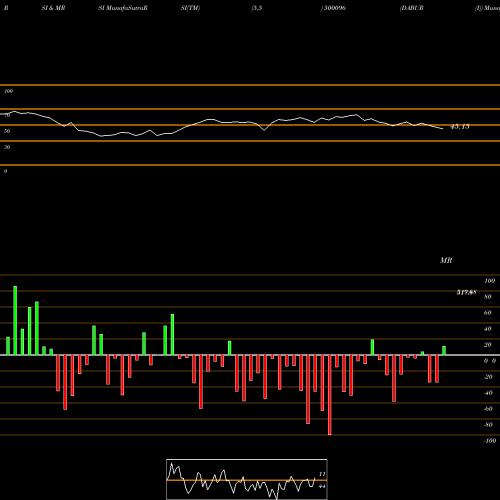The height and width of the screenshot is (500, 500).
Task: Click the end point of the RSI line
Action: (x=443, y=129)
